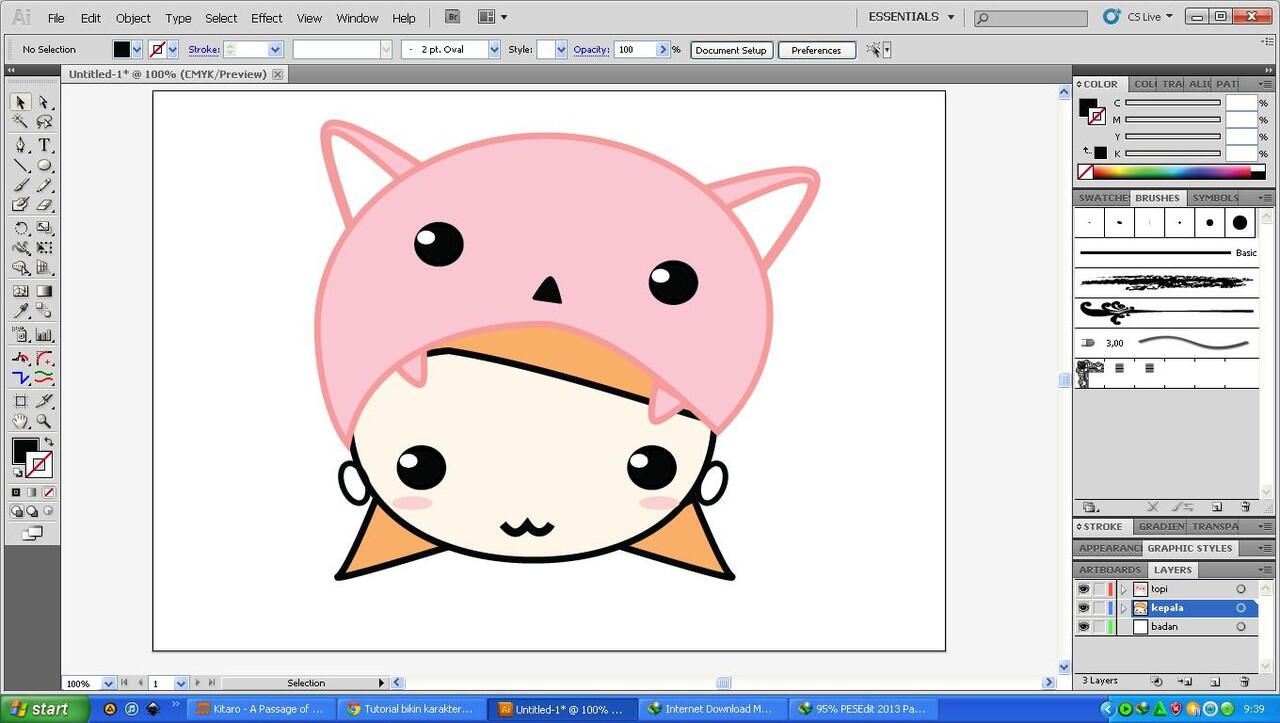This screenshot has width=1280, height=723.
Task: Pick the Lasso tool
Action: coord(44,122)
